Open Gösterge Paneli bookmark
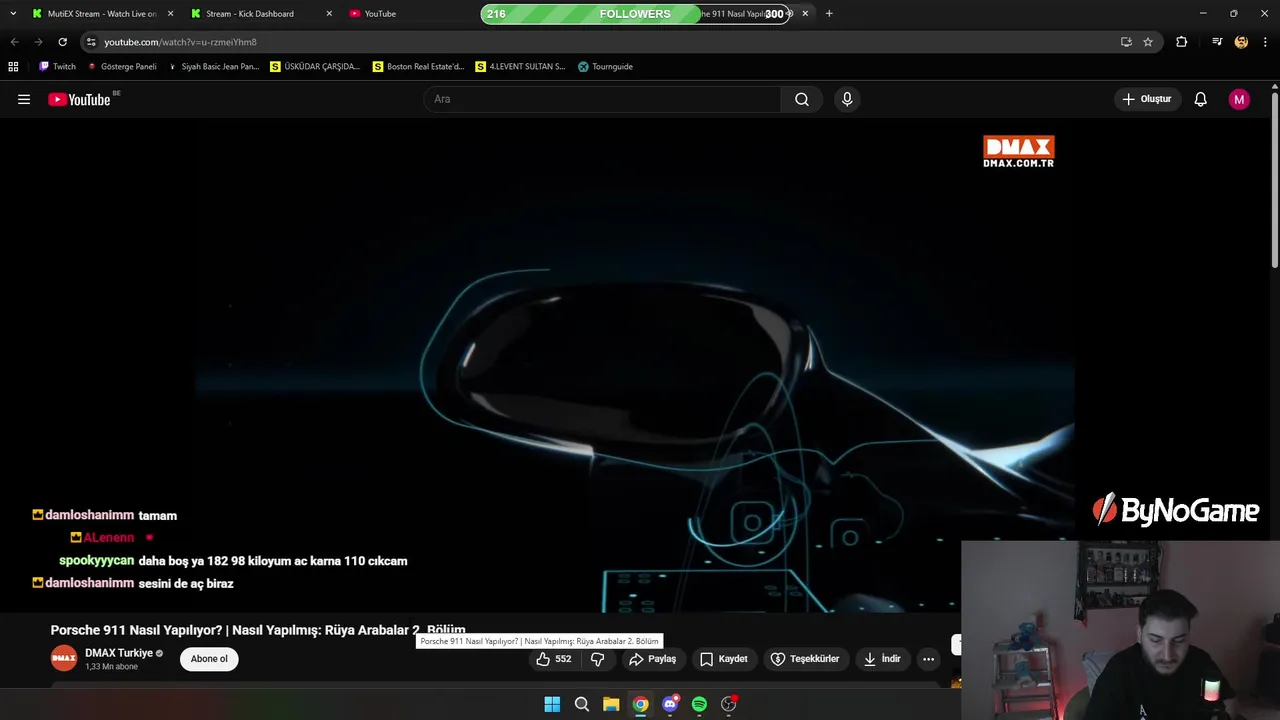This screenshot has height=720, width=1280. pyautogui.click(x=122, y=67)
